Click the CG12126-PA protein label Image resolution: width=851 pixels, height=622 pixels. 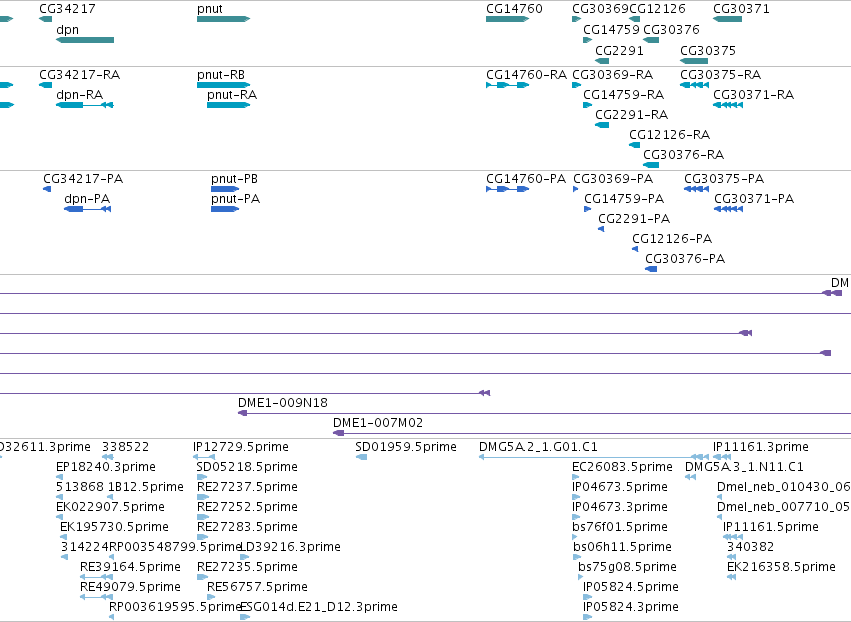[x=672, y=239]
